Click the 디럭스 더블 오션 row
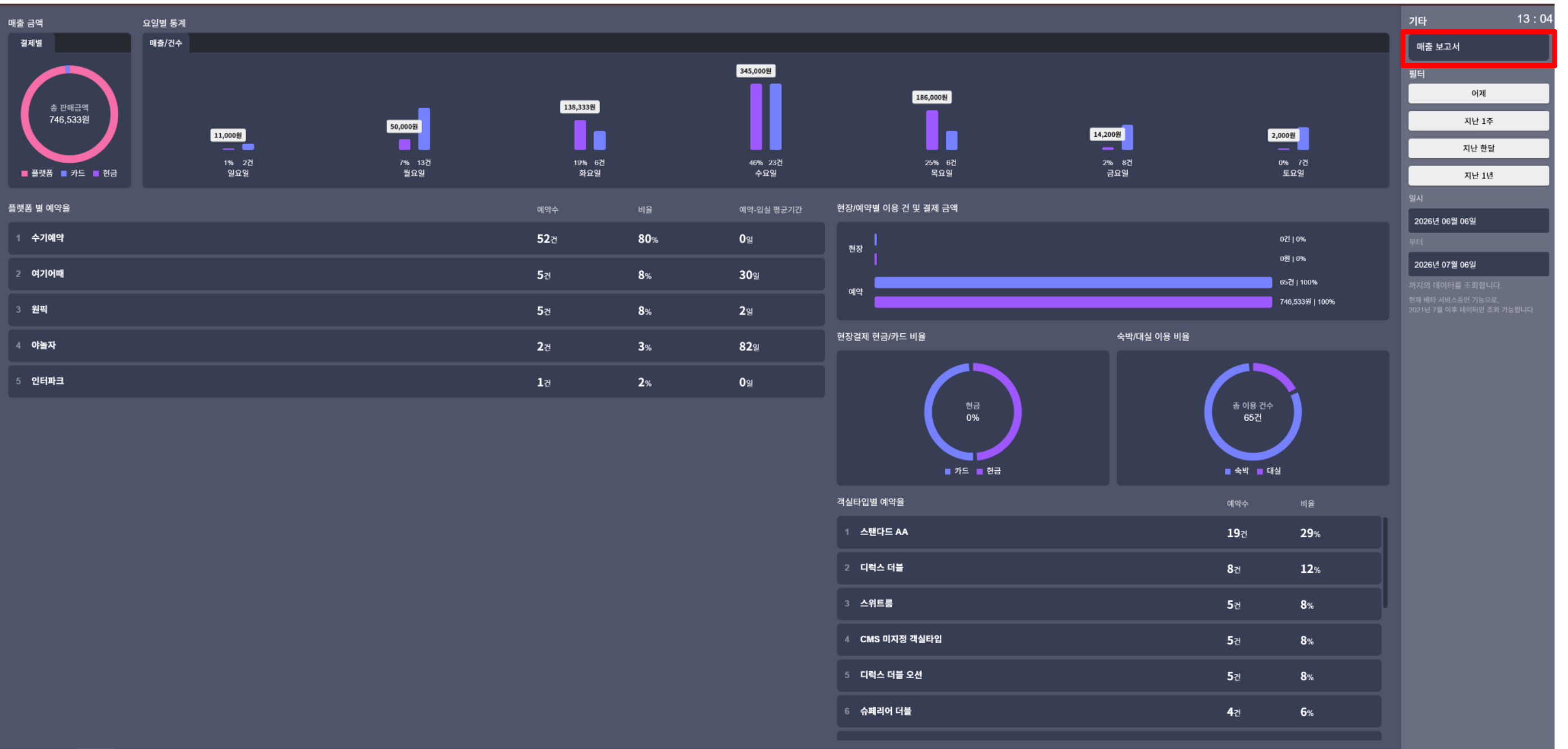The image size is (1568, 749). pos(1109,676)
